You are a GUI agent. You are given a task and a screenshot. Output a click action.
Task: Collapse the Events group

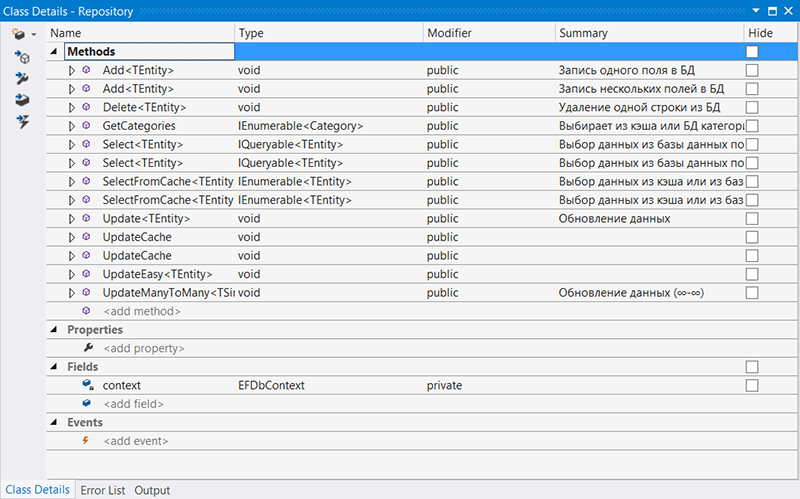pos(54,422)
